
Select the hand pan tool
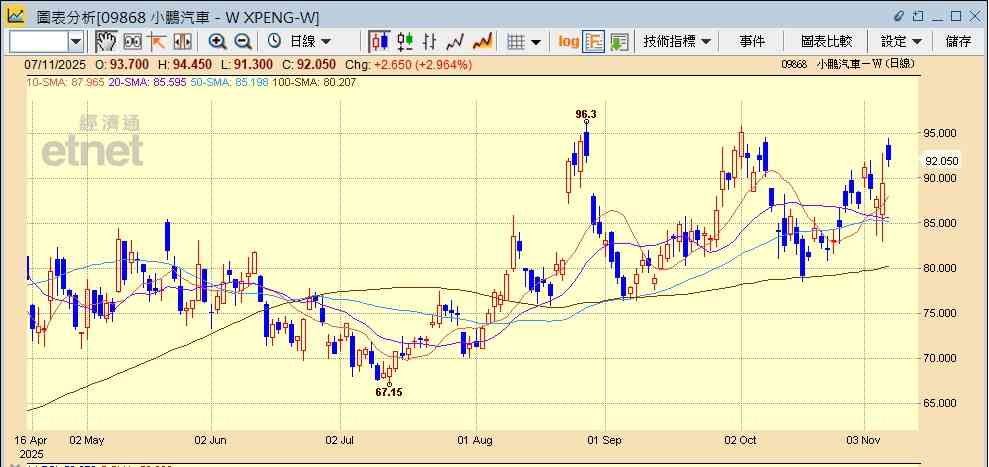pos(105,41)
